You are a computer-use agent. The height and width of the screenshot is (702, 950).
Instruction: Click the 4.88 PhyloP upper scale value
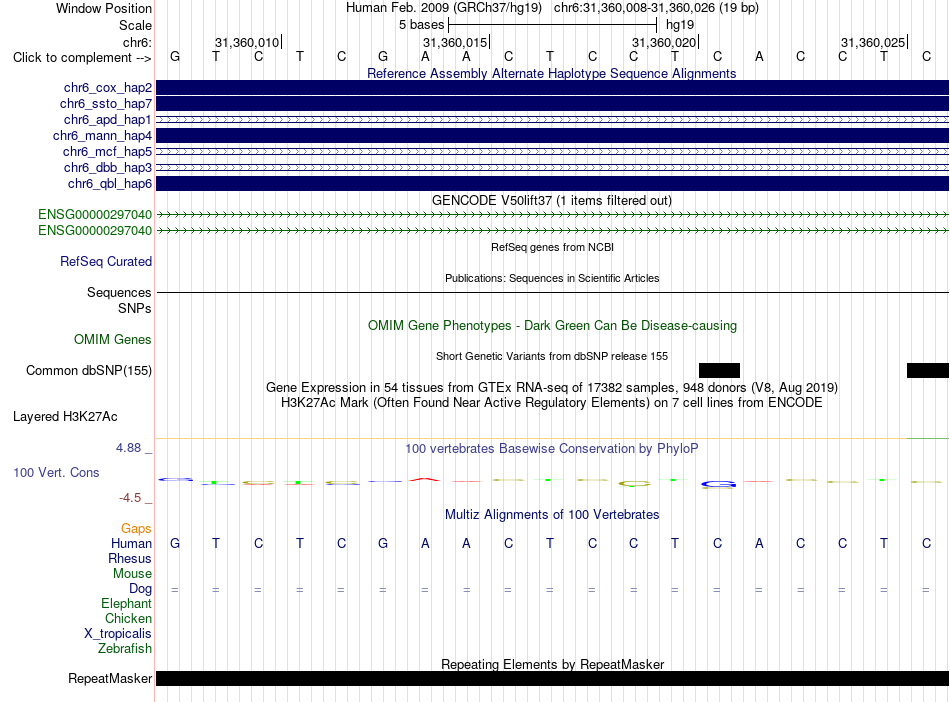tap(128, 448)
